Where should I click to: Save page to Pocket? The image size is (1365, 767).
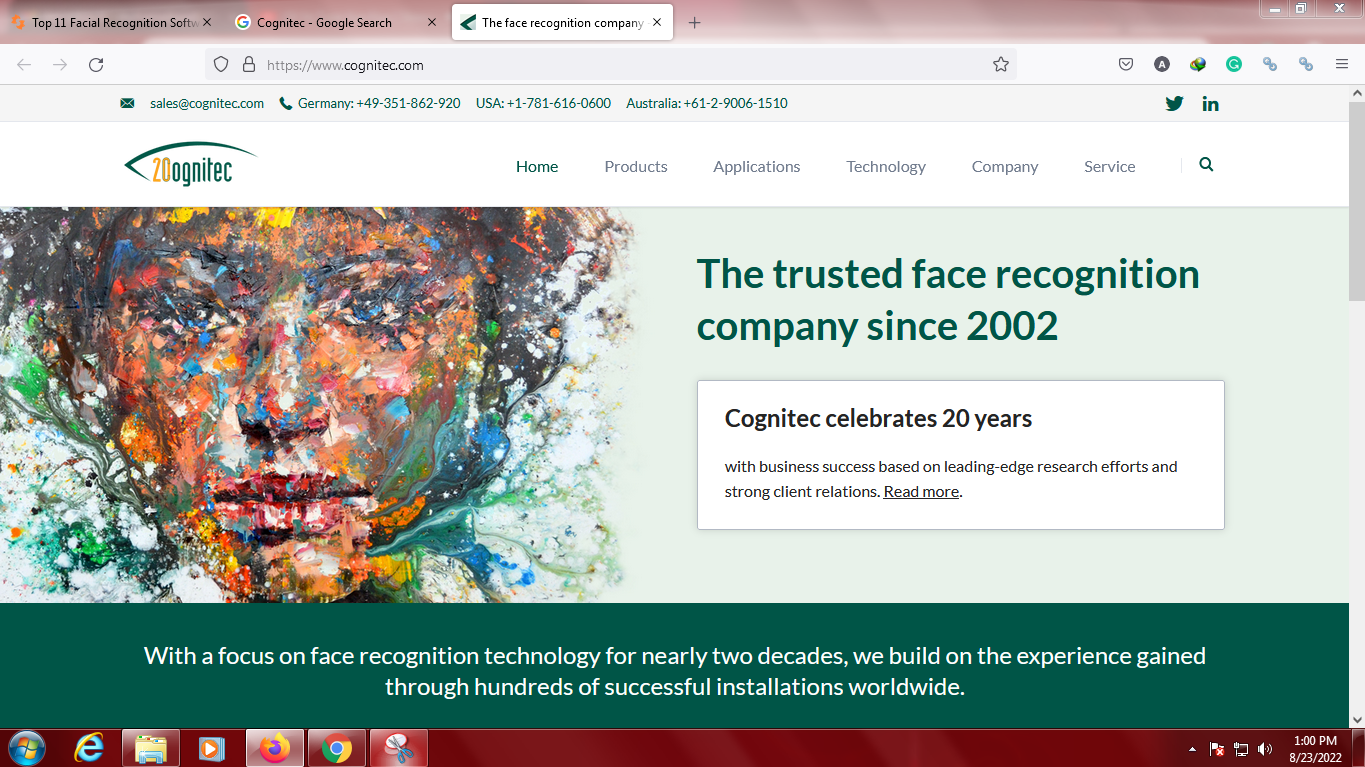point(1126,64)
